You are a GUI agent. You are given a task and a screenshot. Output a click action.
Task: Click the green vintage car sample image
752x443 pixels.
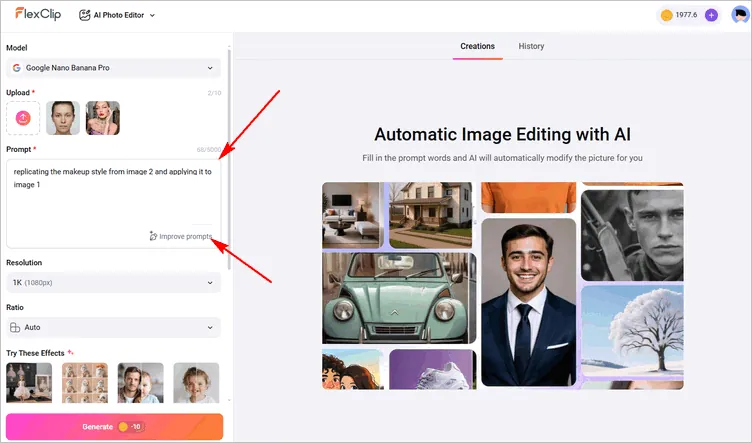tap(399, 298)
